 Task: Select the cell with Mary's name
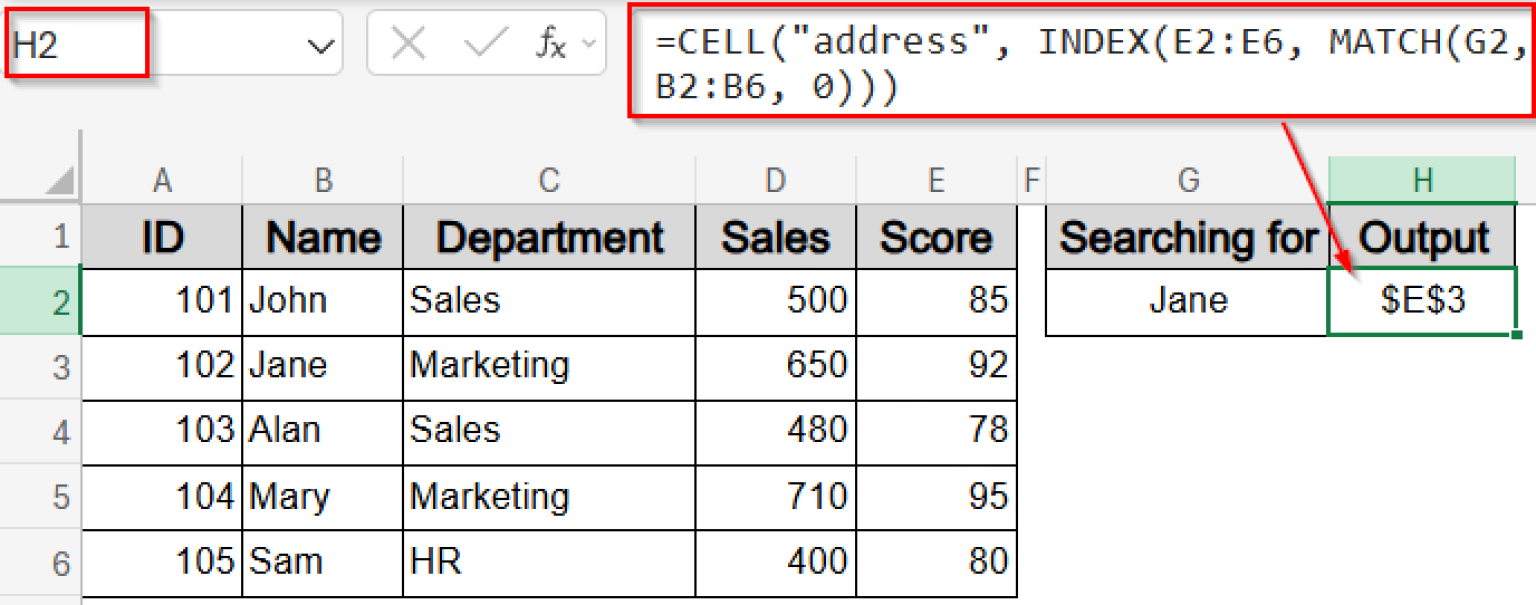pos(322,497)
